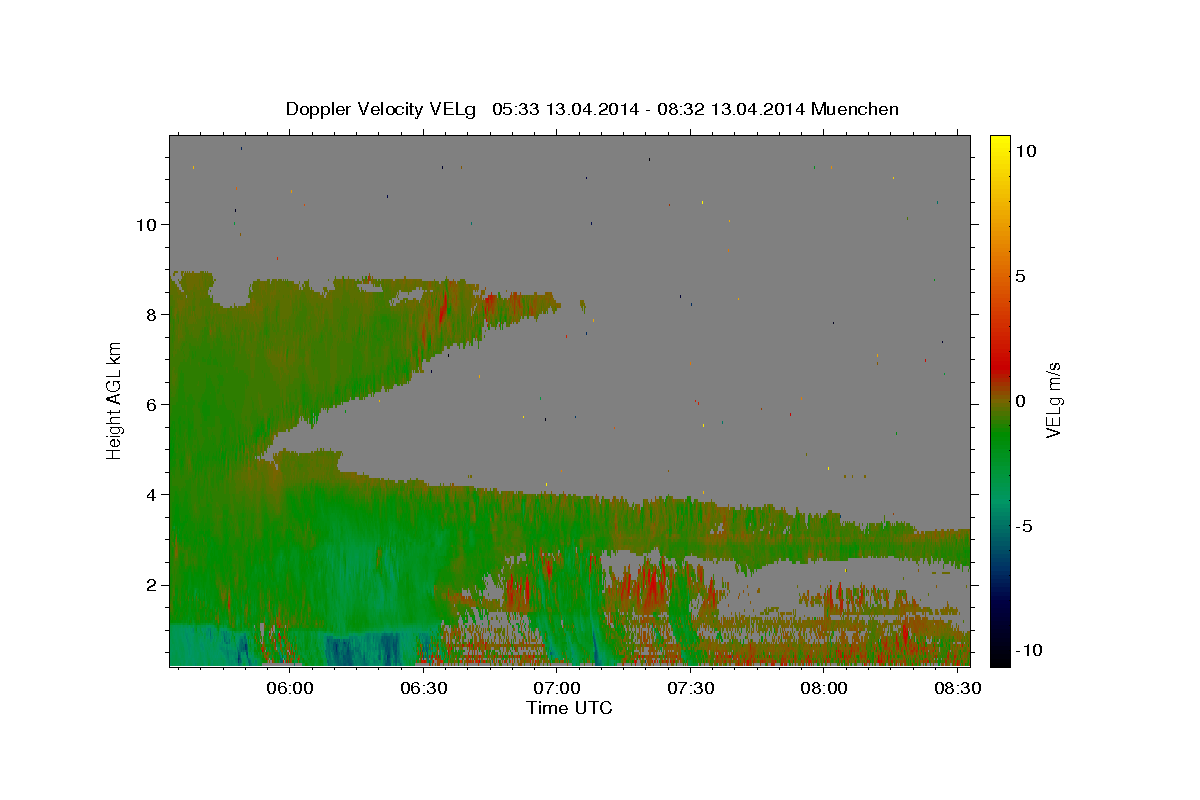Select the 07:00 time tick label
Image resolution: width=1200 pixels, height=800 pixels.
click(x=557, y=689)
